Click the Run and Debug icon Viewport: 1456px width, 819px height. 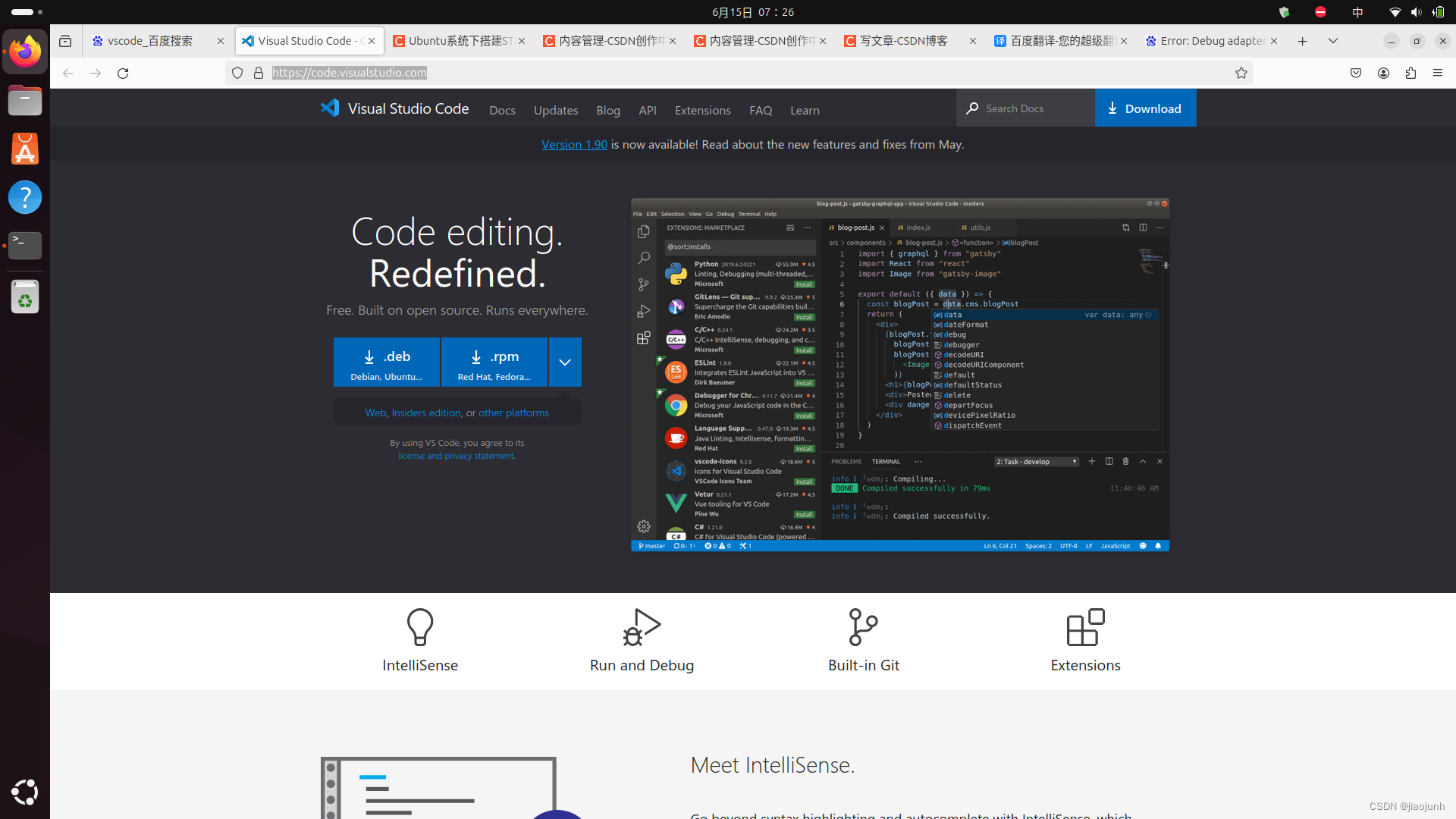[x=642, y=626]
